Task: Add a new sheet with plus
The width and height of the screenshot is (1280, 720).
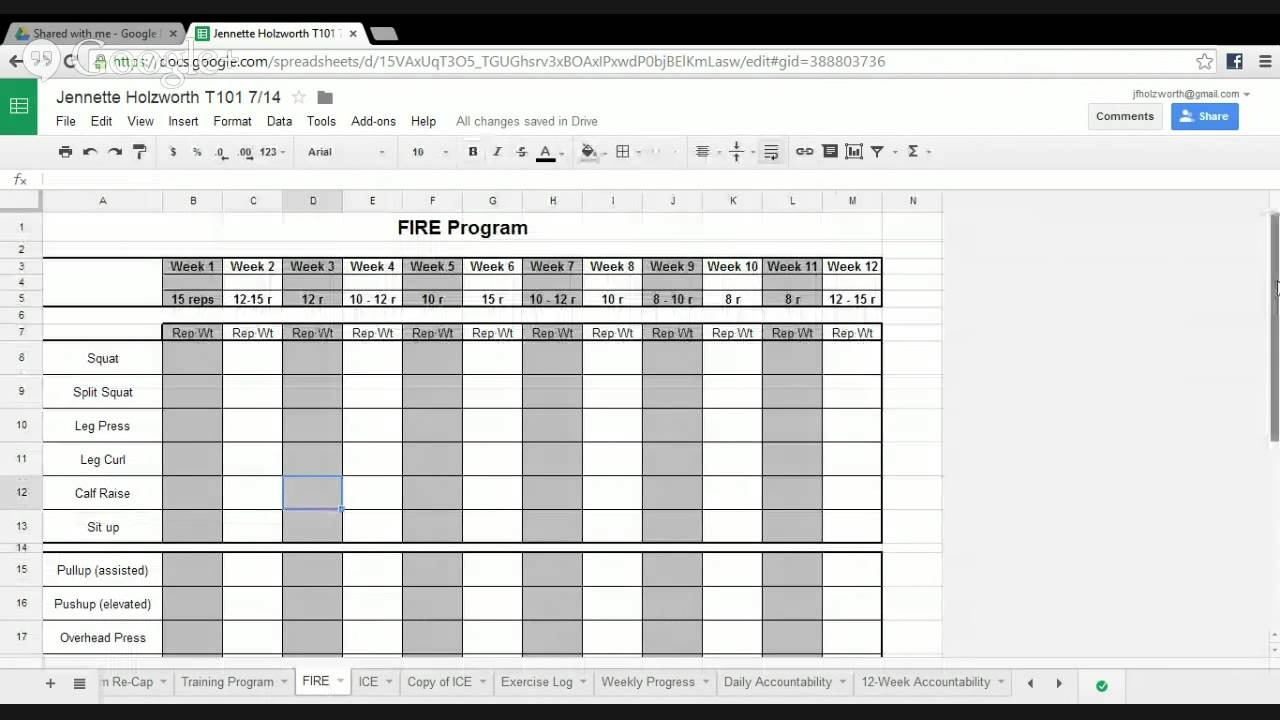Action: (50, 683)
